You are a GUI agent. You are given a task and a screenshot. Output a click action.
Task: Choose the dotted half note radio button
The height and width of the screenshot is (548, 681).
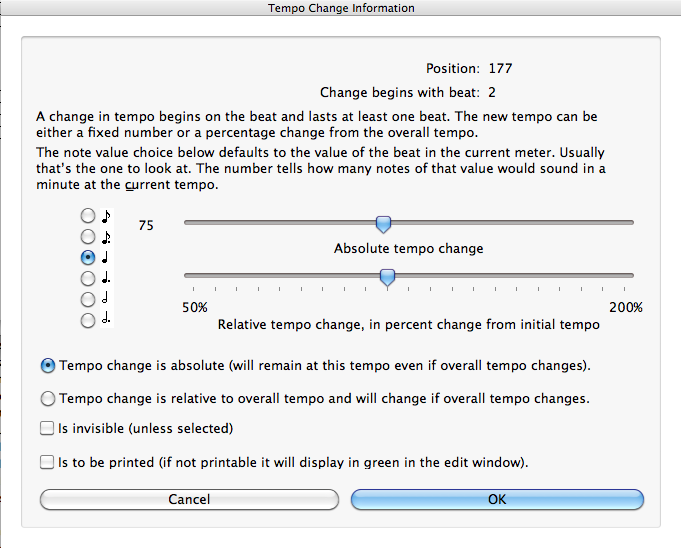tap(88, 320)
